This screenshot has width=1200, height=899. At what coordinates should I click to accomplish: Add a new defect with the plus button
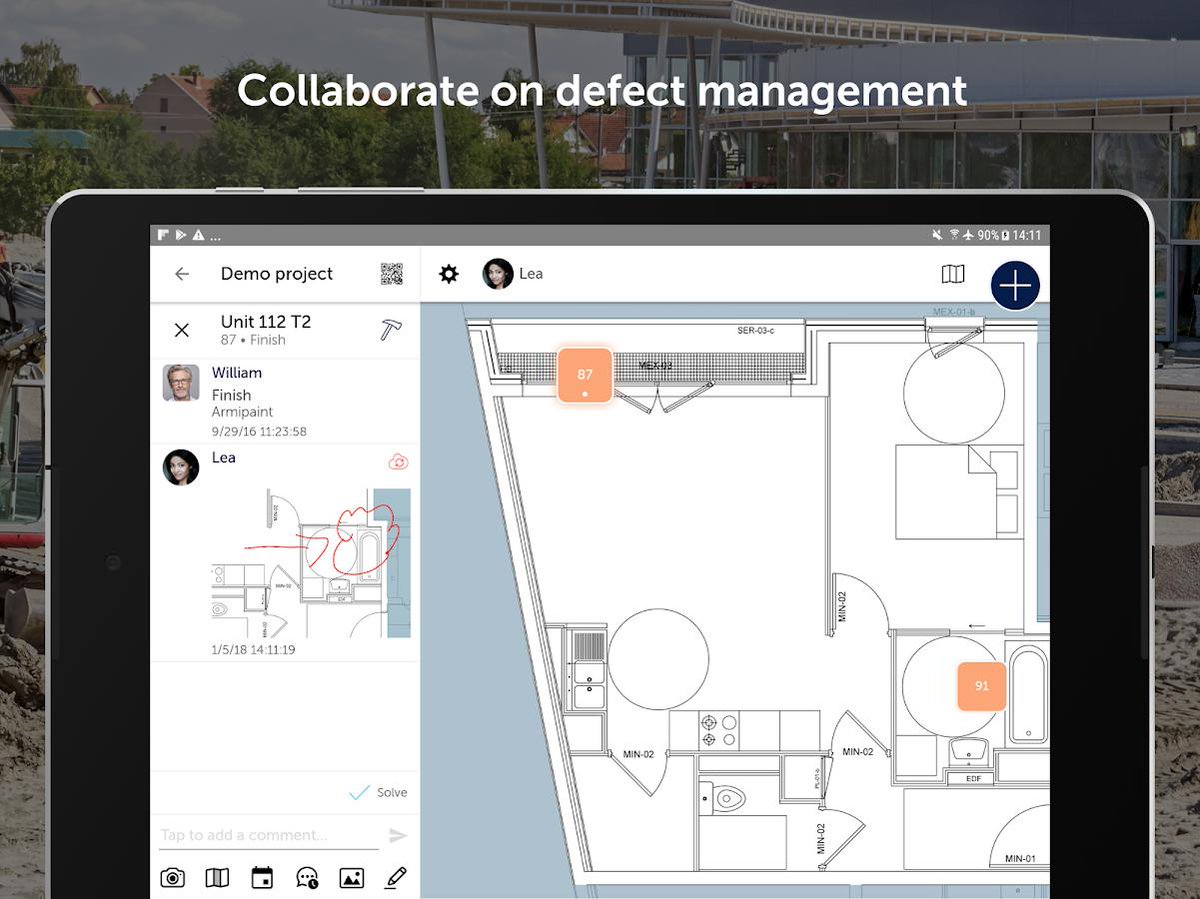click(1015, 286)
